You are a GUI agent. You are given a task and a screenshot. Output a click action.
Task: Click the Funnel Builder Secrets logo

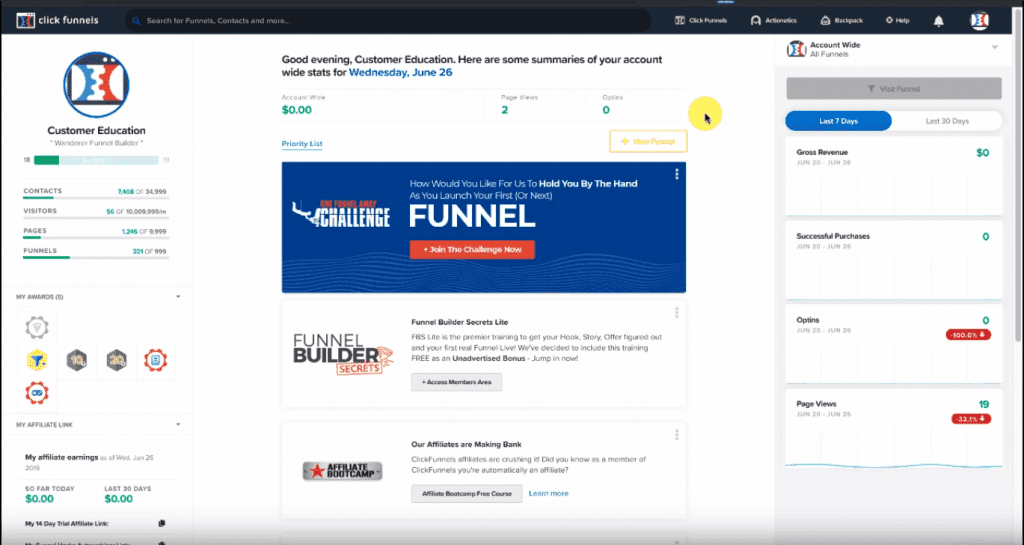click(343, 354)
